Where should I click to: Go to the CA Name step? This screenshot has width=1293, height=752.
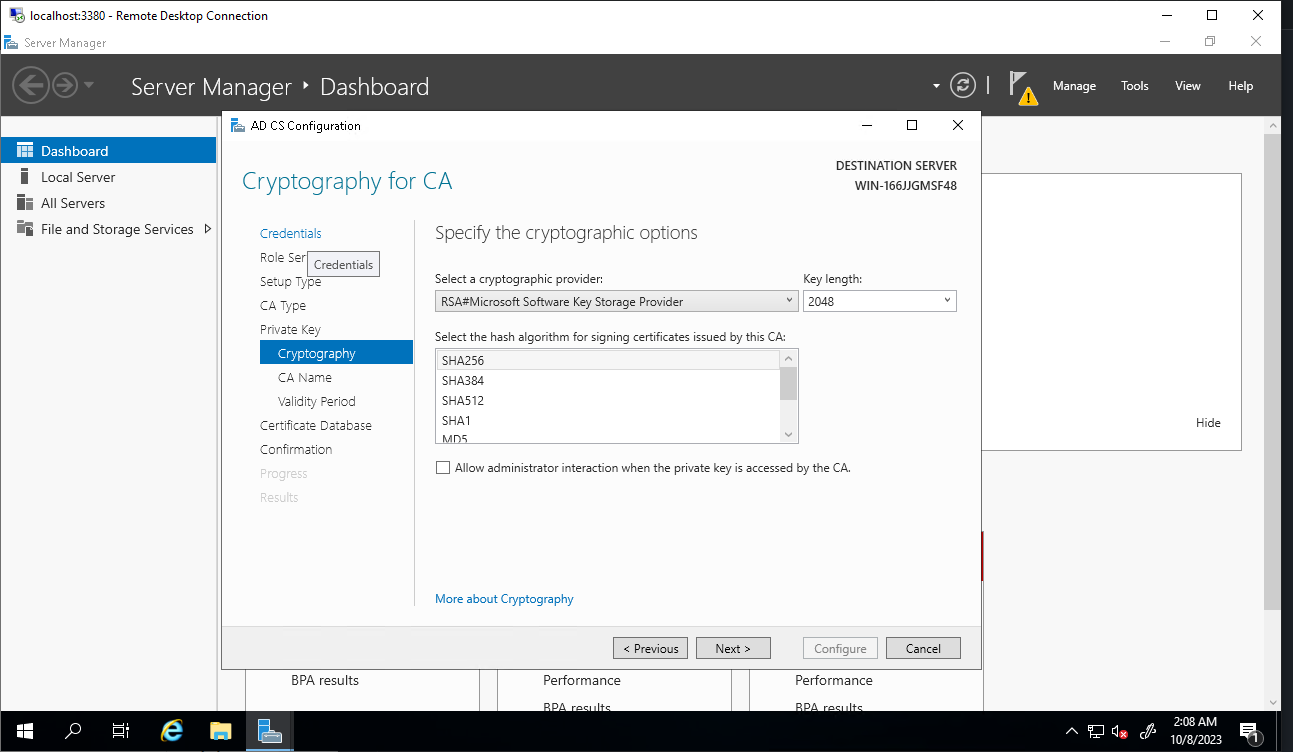point(304,378)
